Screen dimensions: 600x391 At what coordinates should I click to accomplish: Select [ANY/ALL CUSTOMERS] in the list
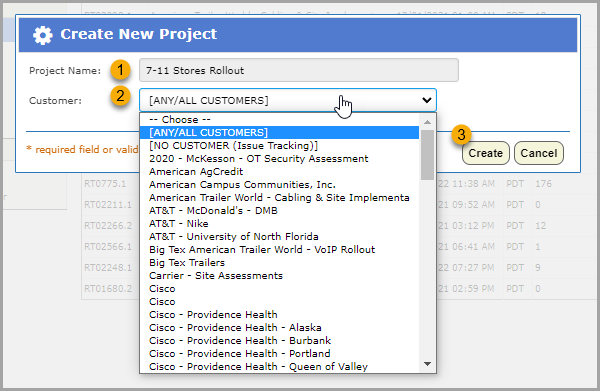click(x=279, y=133)
